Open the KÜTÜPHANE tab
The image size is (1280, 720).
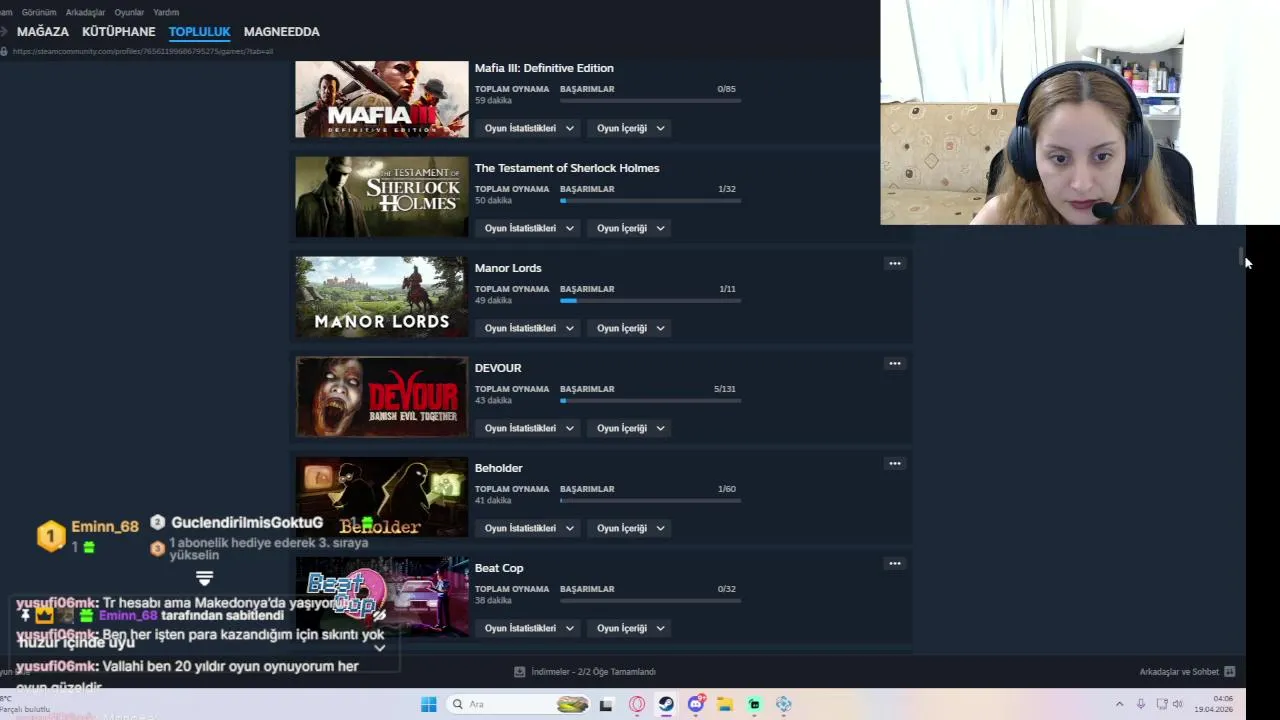(x=119, y=32)
